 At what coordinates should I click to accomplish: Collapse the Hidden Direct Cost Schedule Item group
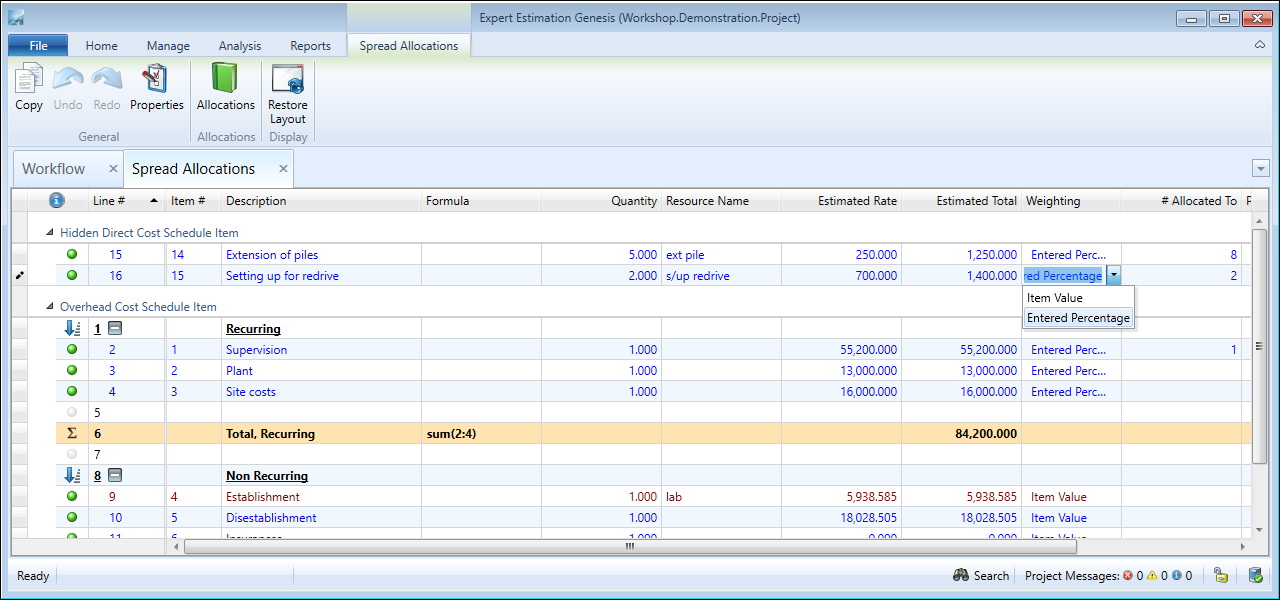tap(51, 233)
